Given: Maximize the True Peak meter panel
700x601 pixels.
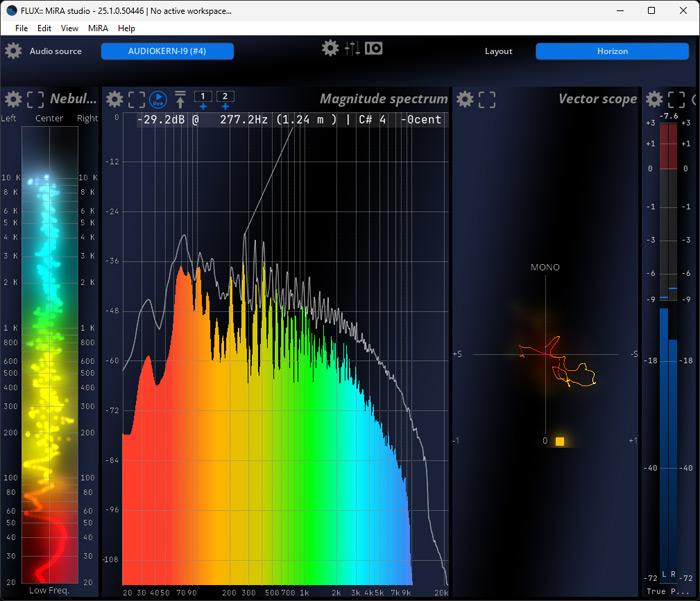Looking at the screenshot, I should [676, 100].
